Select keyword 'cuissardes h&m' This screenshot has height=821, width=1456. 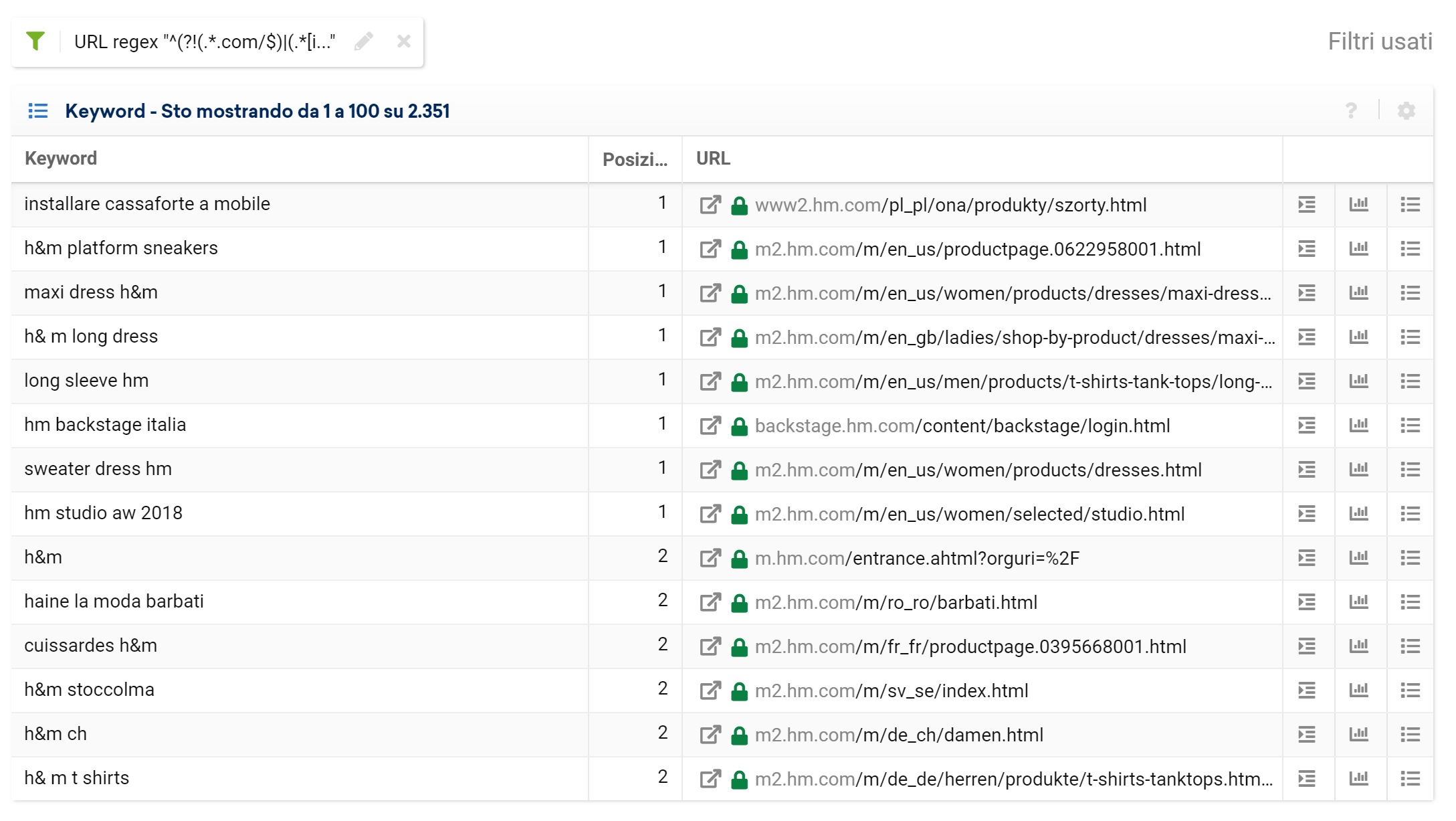point(90,646)
